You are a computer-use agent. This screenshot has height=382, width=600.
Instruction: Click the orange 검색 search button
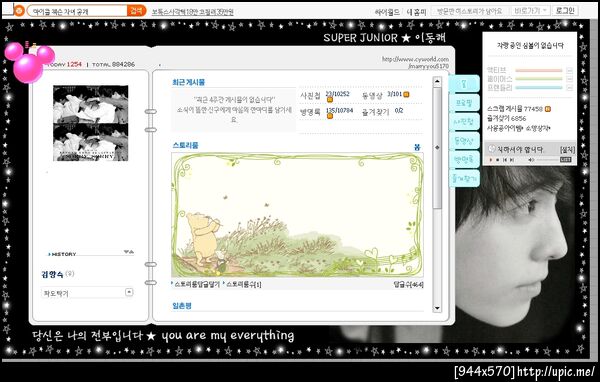tap(136, 11)
